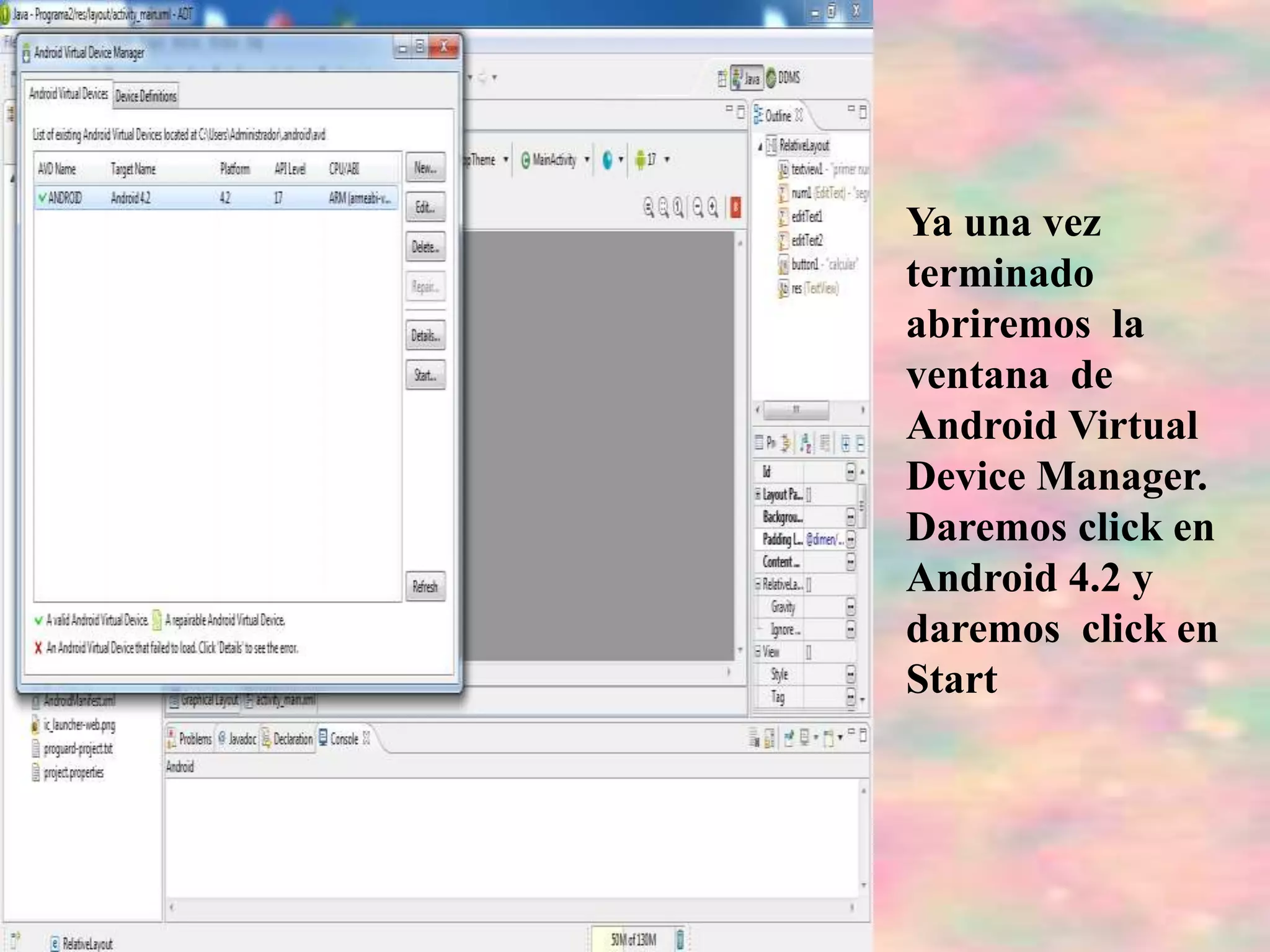Select editText2 in the Outline tree
This screenshot has height=952, width=1270.
point(801,240)
